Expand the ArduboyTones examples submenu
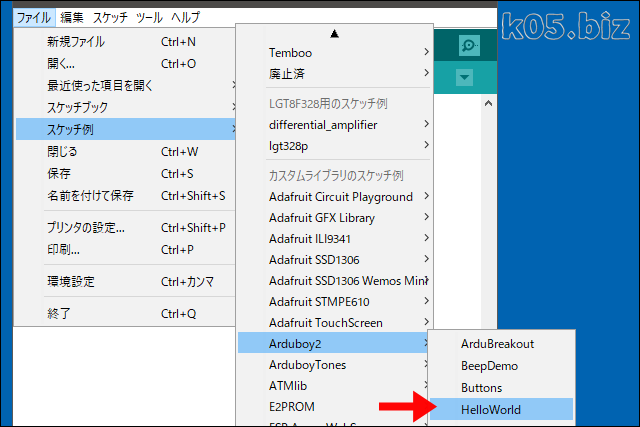 [333, 365]
